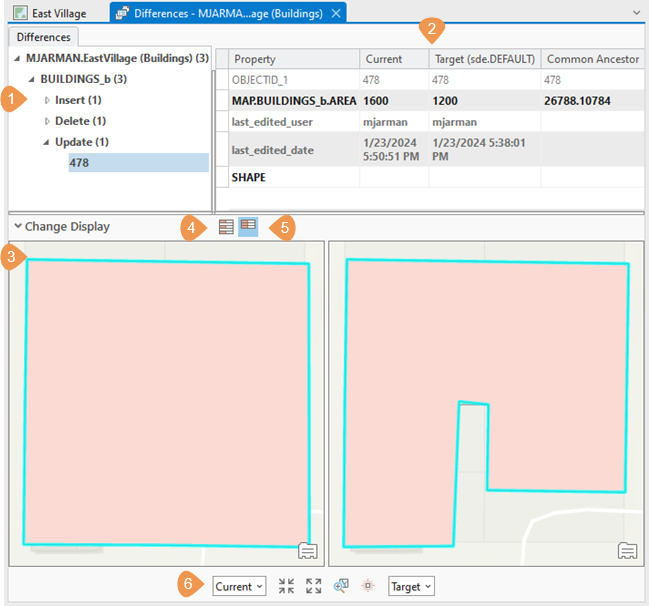Switch to side-by-side display layout
Screen dimensions: 649x606
(247, 227)
